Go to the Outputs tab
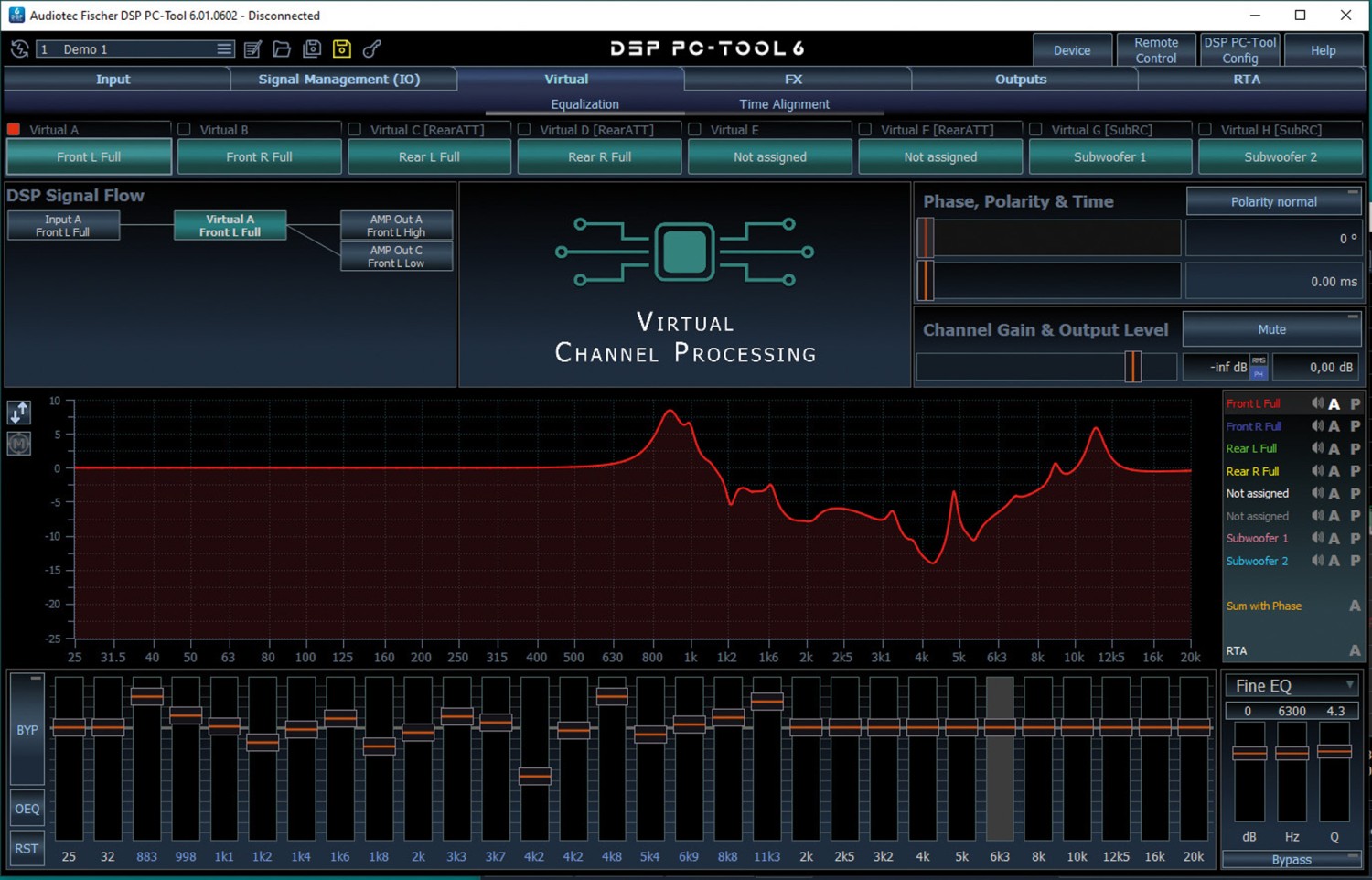Viewport: 1372px width, 880px height. (x=1021, y=80)
